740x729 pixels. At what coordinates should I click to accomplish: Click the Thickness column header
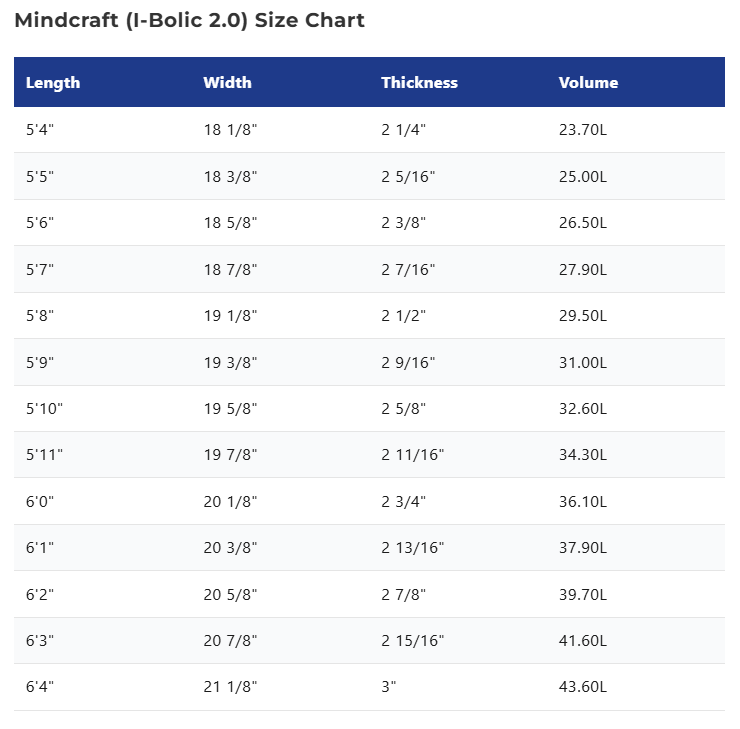click(x=420, y=83)
